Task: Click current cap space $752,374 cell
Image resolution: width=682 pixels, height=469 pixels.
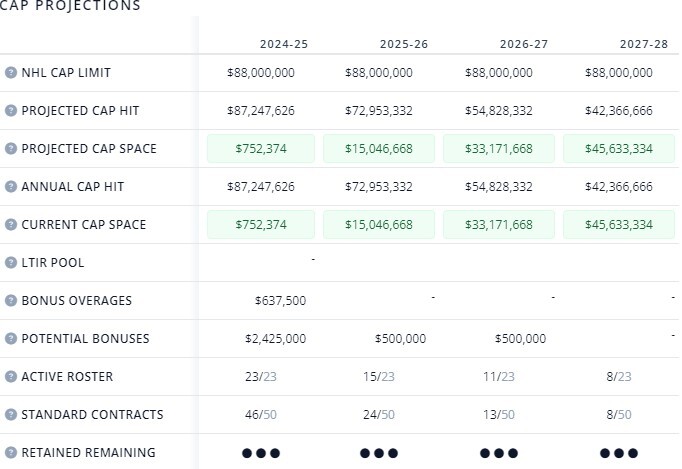Action: click(261, 224)
